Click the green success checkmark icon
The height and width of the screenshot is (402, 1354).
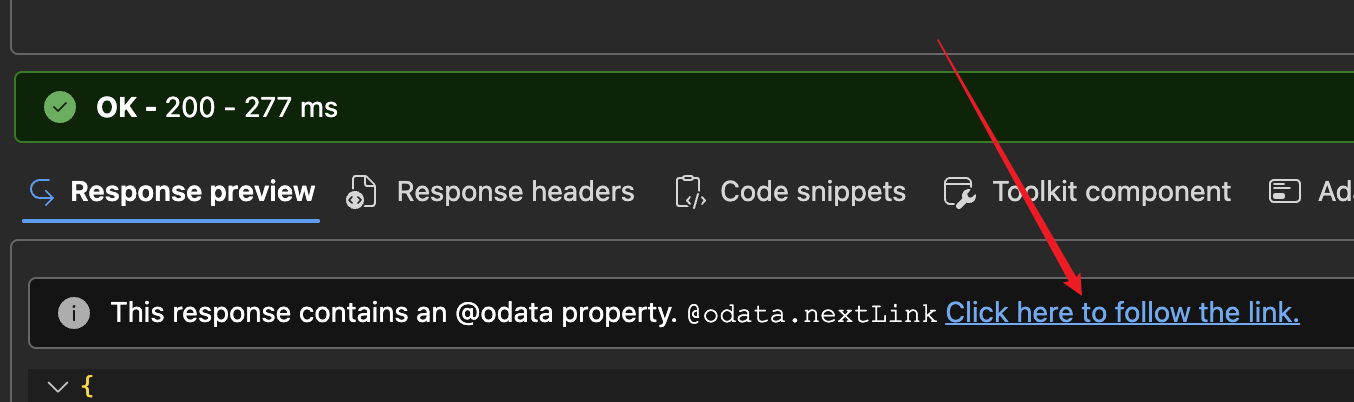(x=60, y=107)
